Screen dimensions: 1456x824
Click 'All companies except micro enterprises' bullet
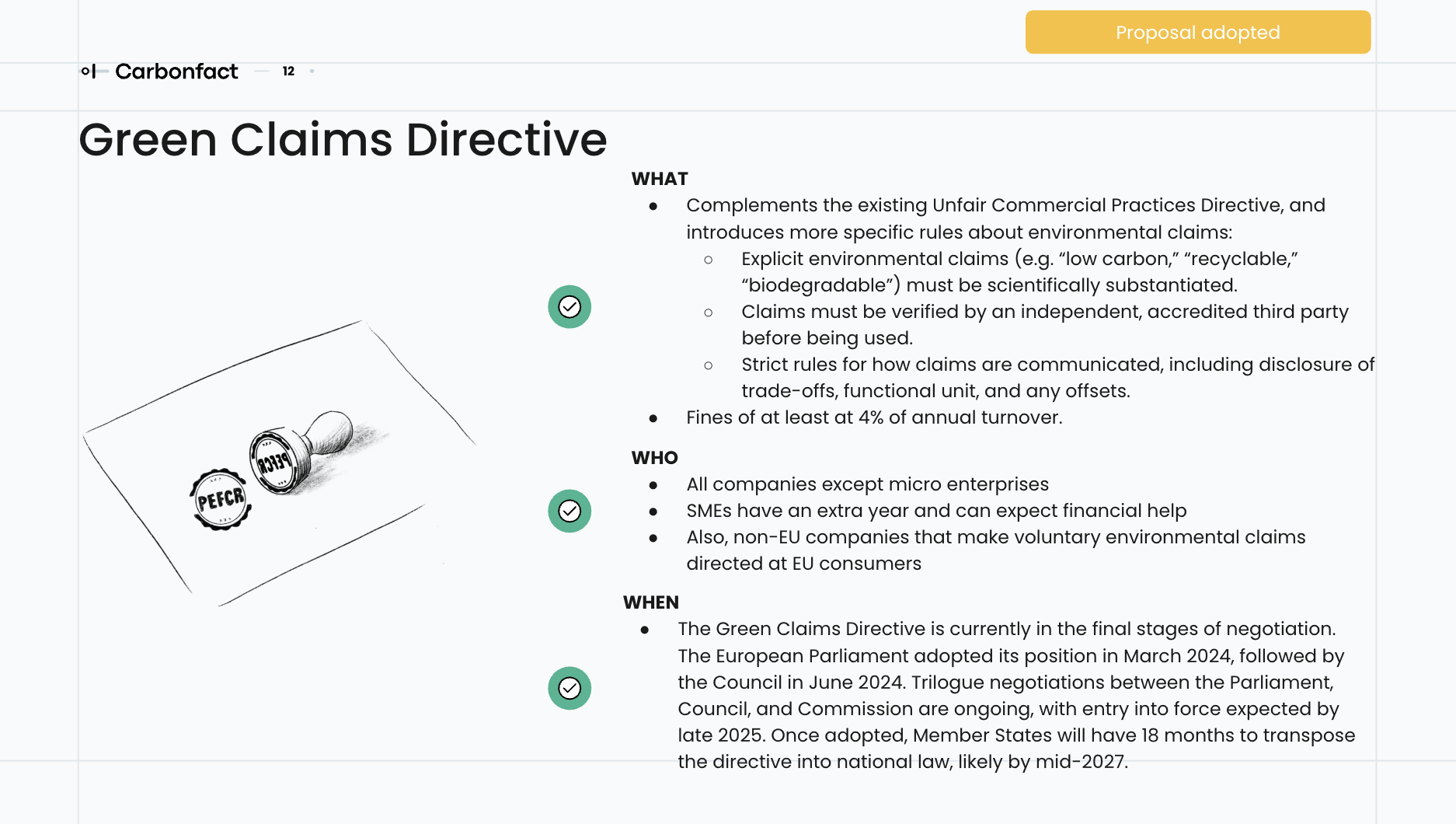(867, 484)
